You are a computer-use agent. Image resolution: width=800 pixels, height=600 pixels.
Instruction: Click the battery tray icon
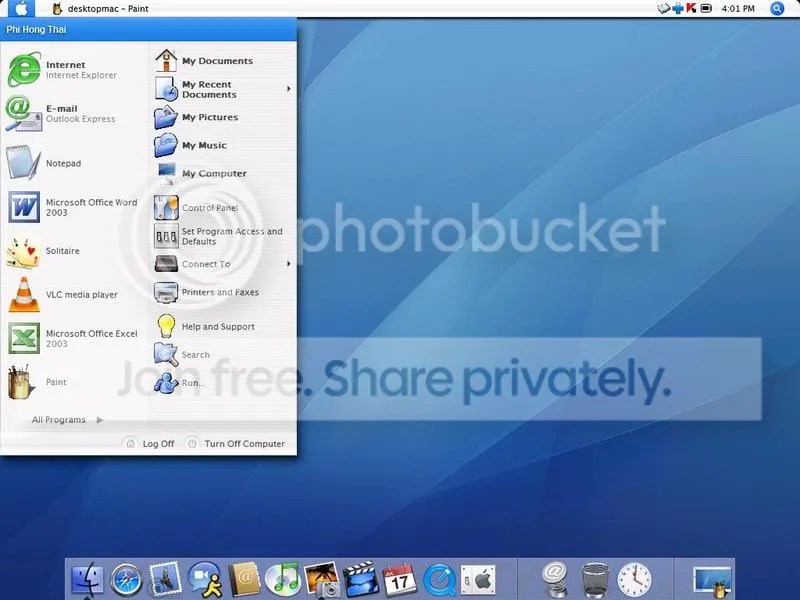(x=706, y=8)
